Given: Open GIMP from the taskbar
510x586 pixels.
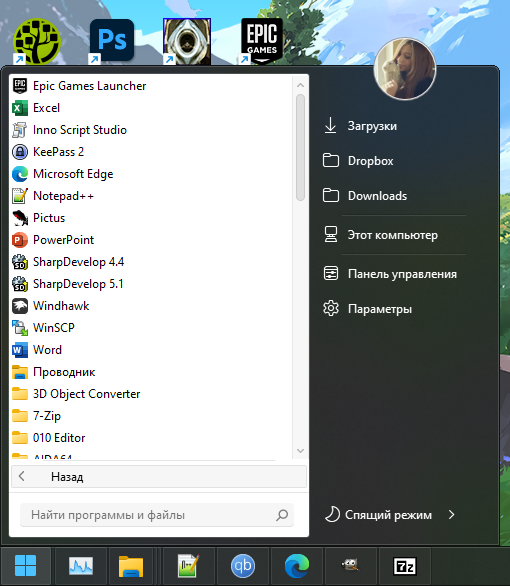Looking at the screenshot, I should [x=350, y=566].
